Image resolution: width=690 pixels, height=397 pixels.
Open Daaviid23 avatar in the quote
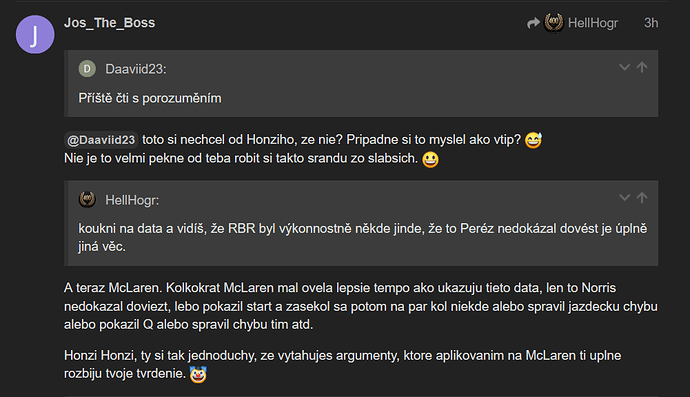click(87, 69)
